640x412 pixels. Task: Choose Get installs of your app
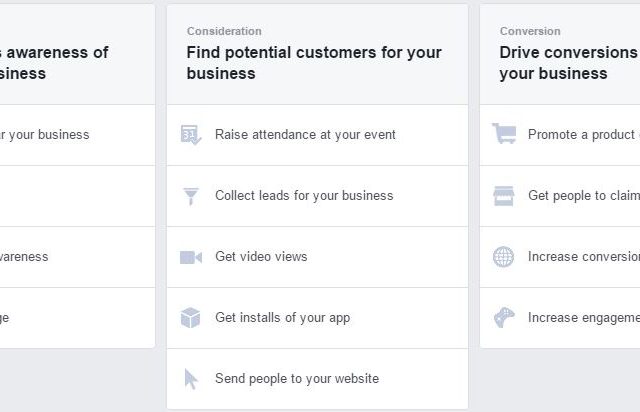coord(318,318)
